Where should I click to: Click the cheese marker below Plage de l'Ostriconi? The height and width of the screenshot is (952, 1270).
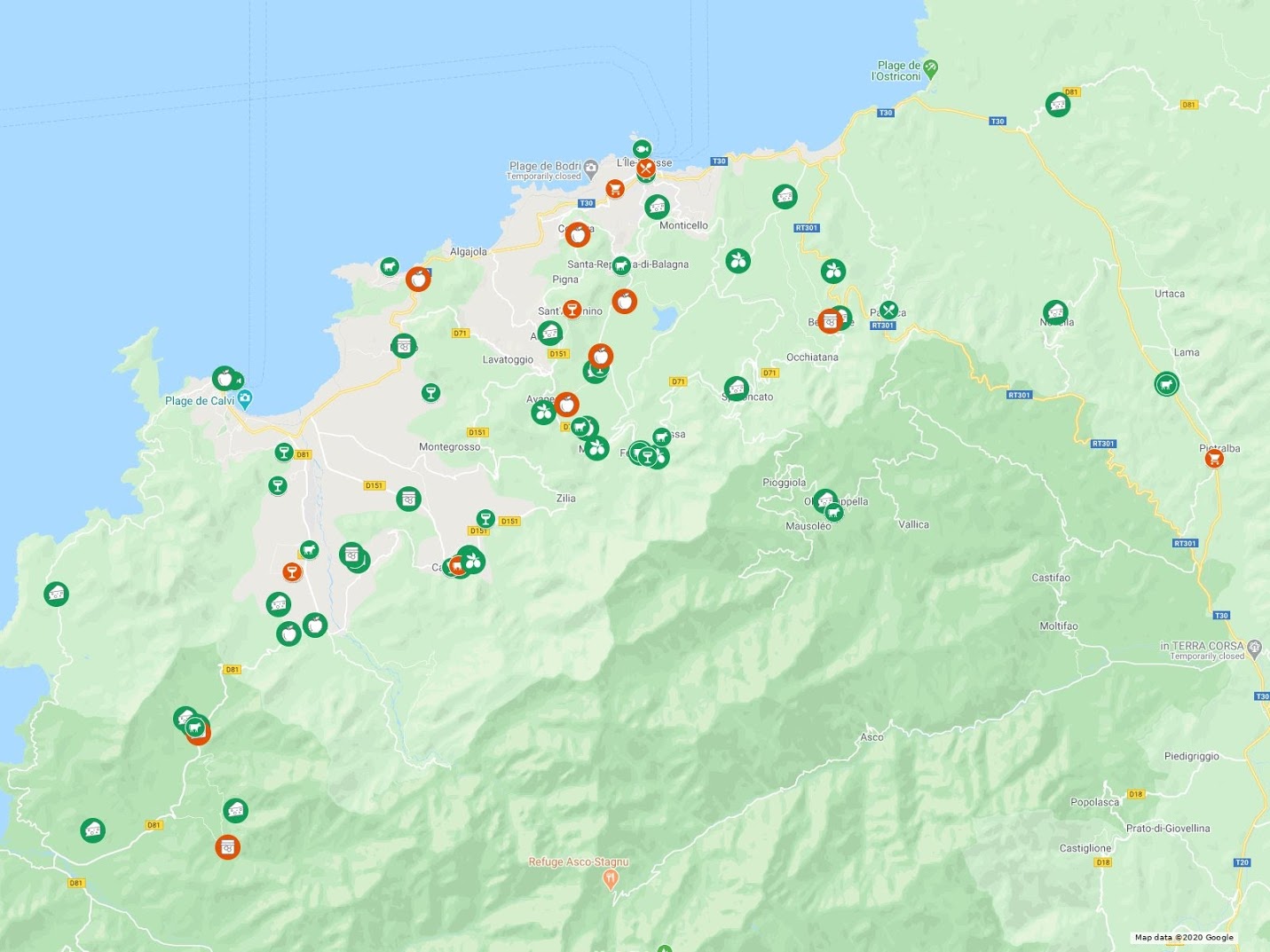click(1057, 105)
